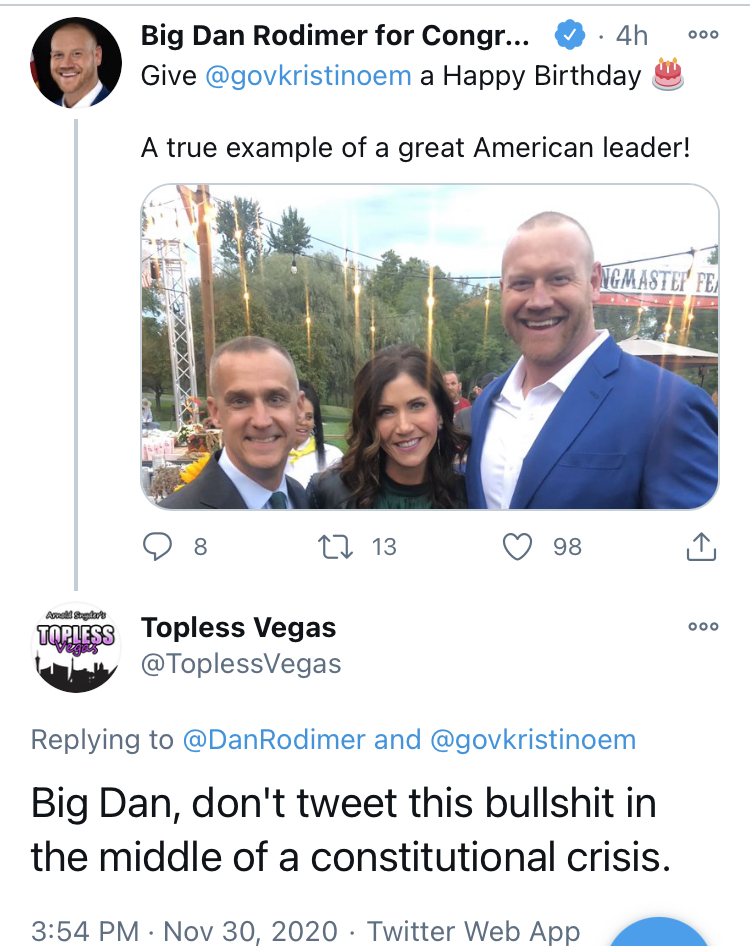
Task: Click the Topless Vegas display name
Action: pos(238,628)
